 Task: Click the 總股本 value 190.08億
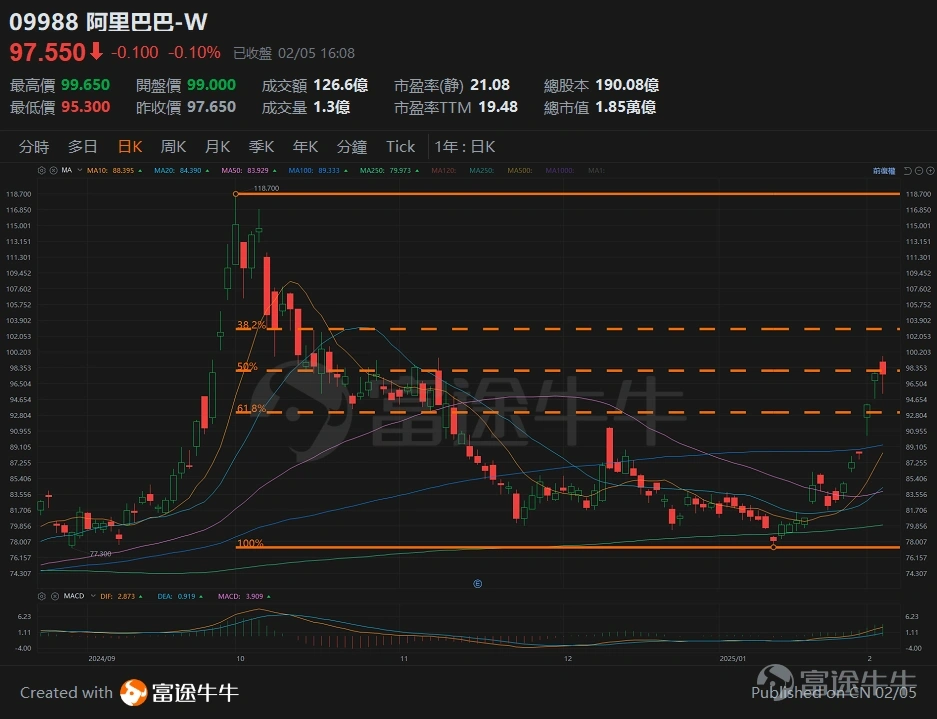(x=627, y=85)
